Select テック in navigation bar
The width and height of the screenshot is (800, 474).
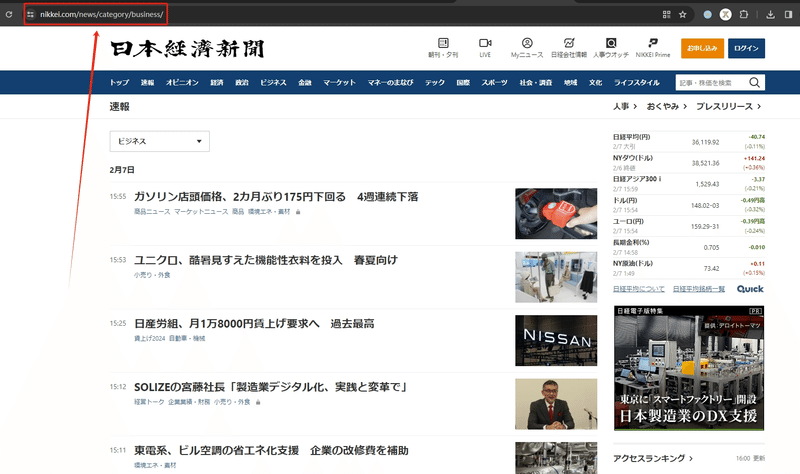[x=435, y=82]
